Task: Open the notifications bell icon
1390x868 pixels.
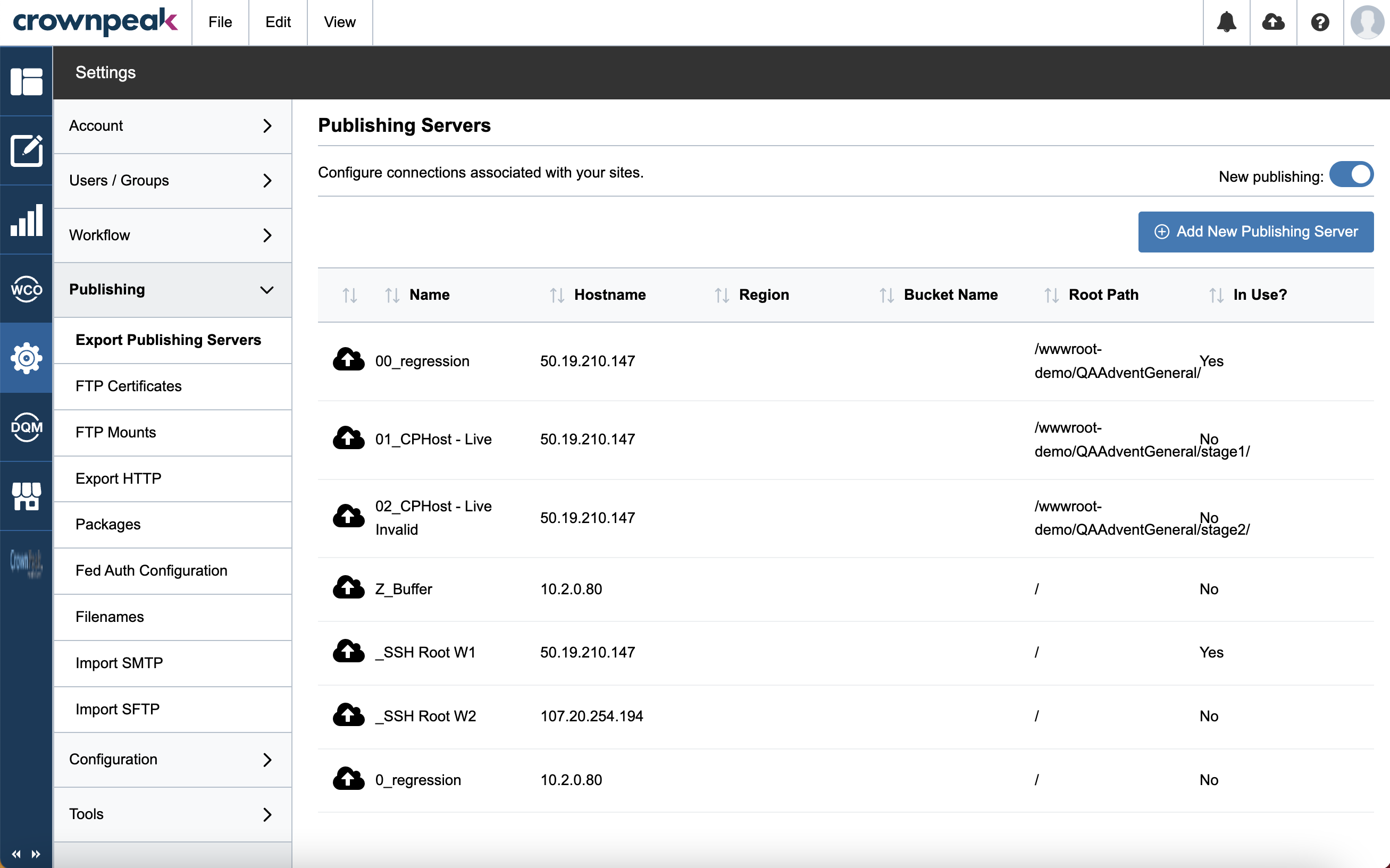Action: (x=1226, y=22)
